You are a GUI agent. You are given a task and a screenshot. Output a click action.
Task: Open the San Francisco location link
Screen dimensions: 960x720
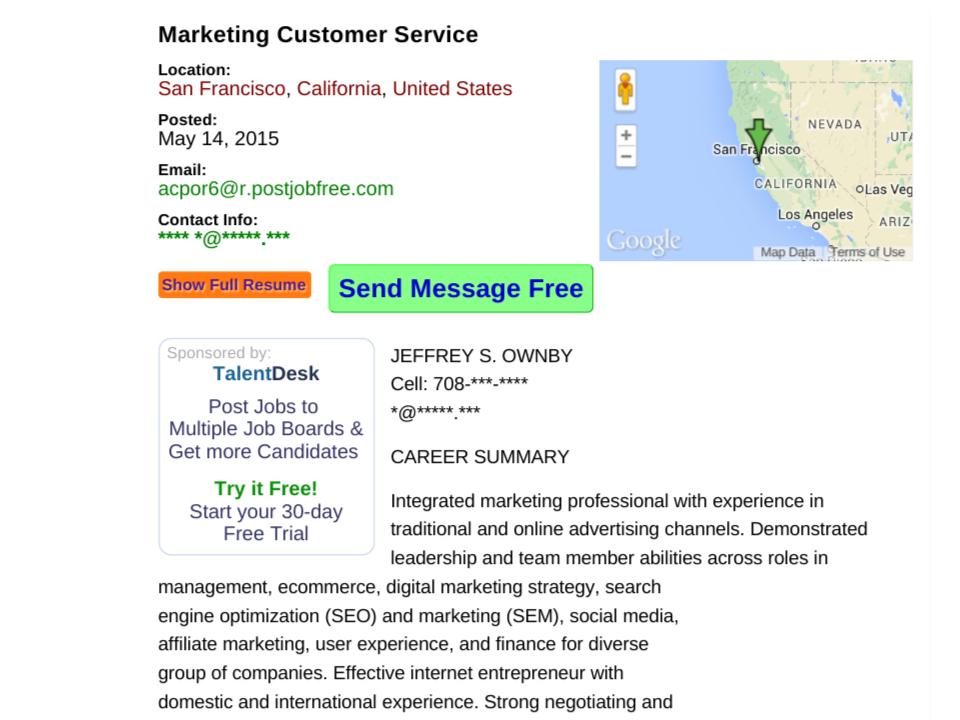(x=222, y=89)
